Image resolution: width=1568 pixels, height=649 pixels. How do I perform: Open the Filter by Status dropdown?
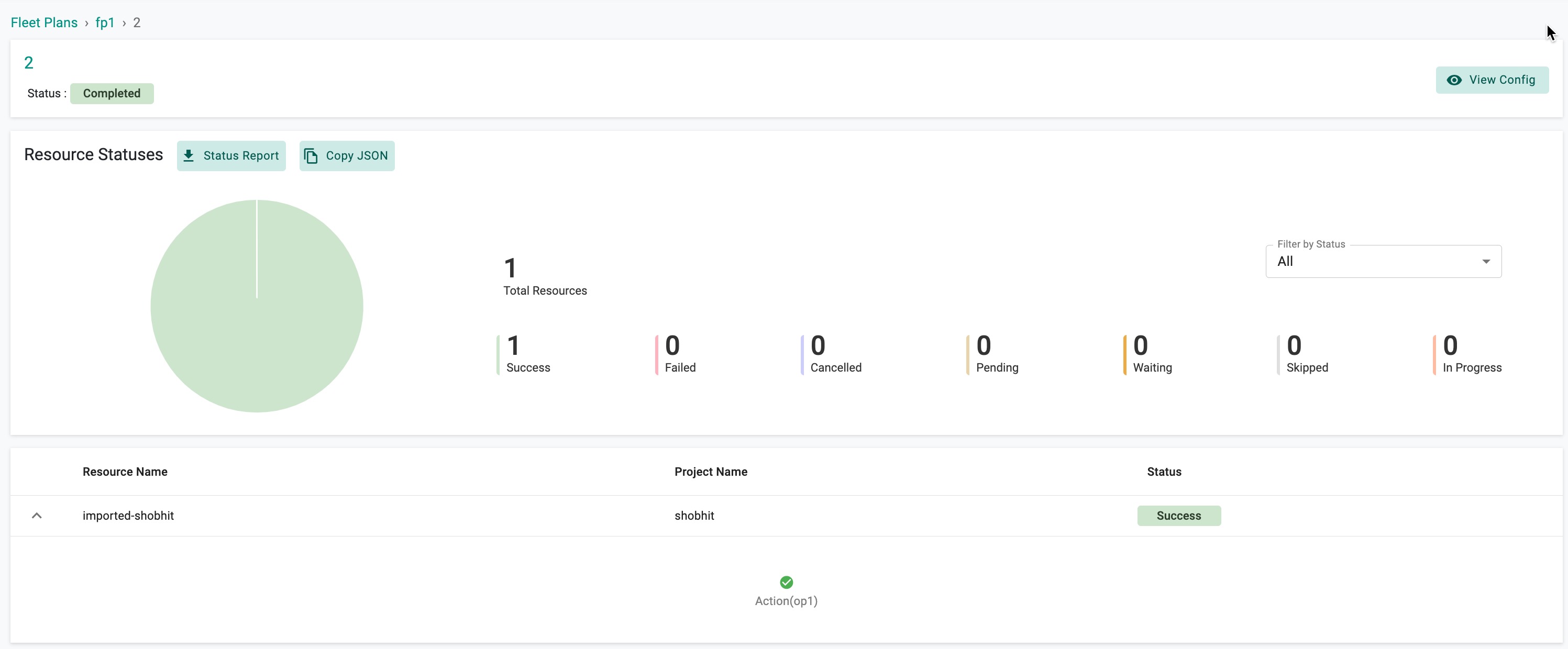[1383, 262]
